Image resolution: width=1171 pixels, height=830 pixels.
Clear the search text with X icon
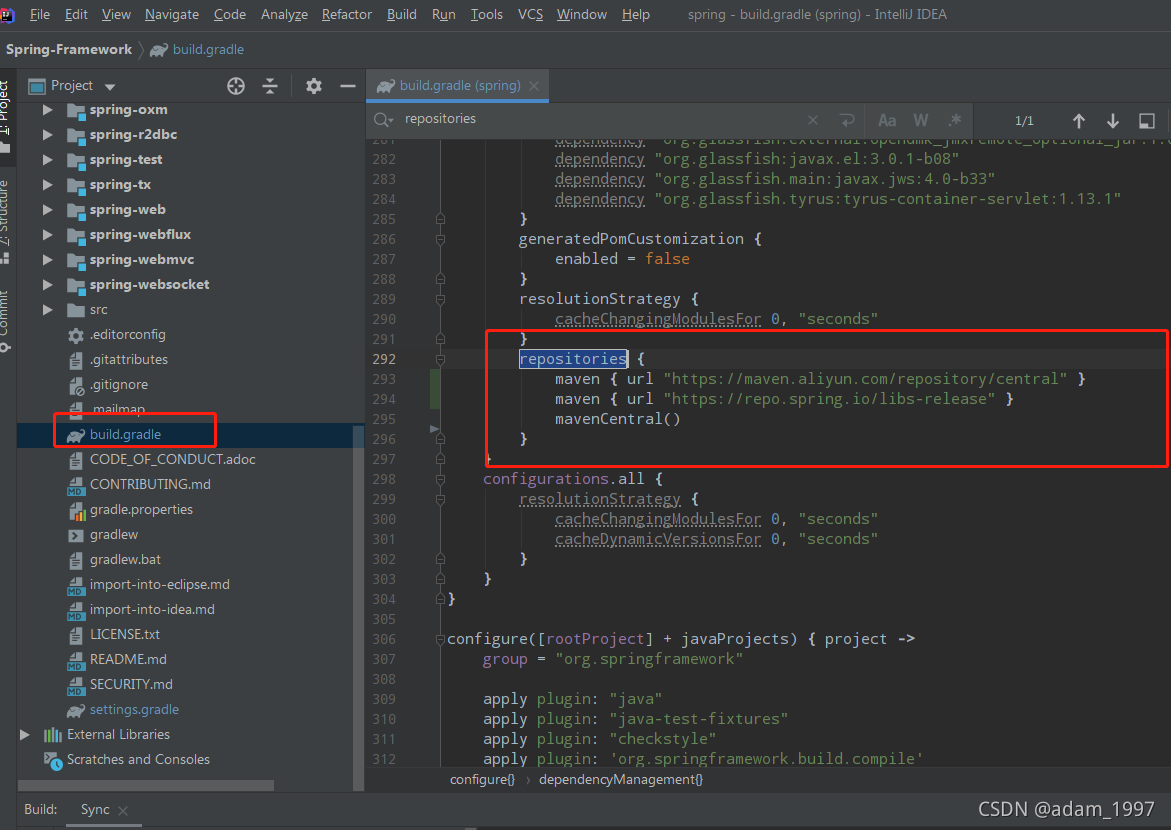pos(813,120)
